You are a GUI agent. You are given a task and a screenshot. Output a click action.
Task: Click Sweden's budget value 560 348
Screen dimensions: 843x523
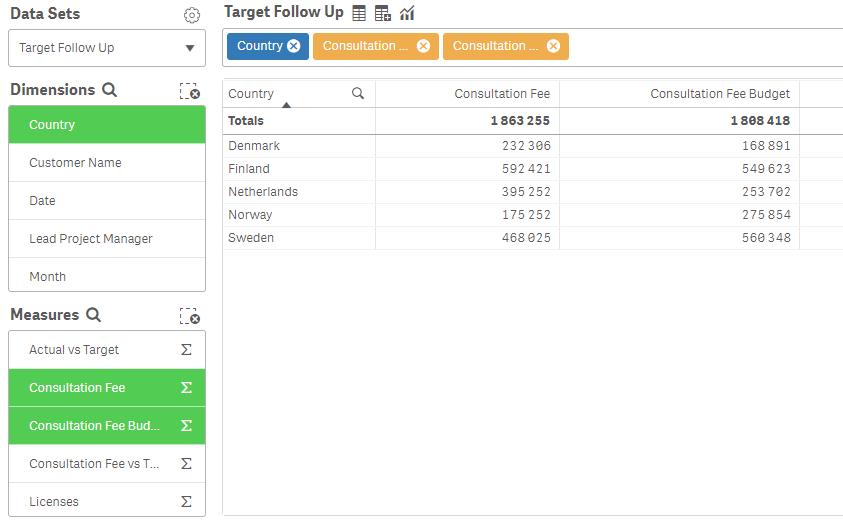click(766, 238)
